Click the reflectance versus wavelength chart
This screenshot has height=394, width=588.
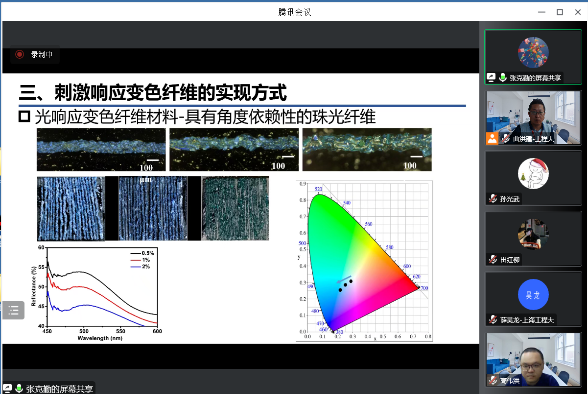[x=97, y=293]
